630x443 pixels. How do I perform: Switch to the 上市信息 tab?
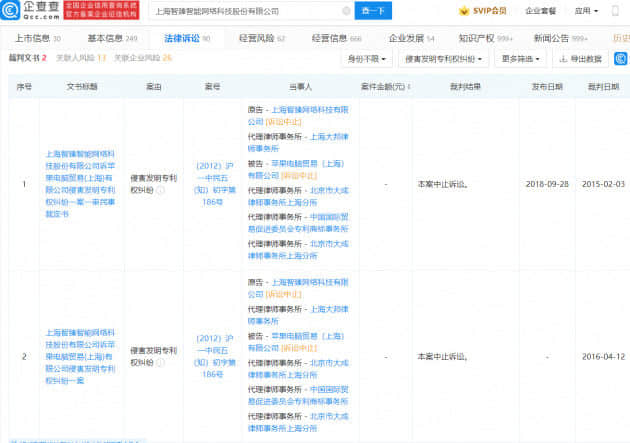[x=38, y=38]
